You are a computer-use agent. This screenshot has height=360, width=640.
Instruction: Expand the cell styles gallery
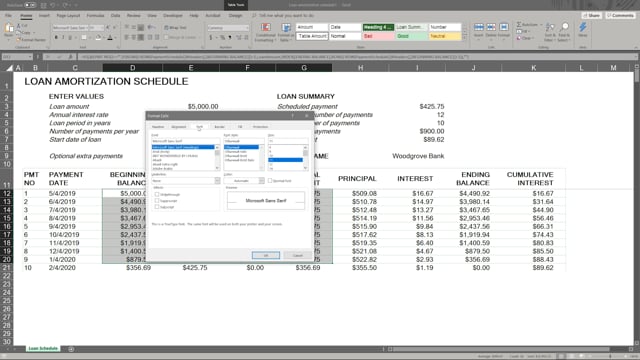[464, 38]
